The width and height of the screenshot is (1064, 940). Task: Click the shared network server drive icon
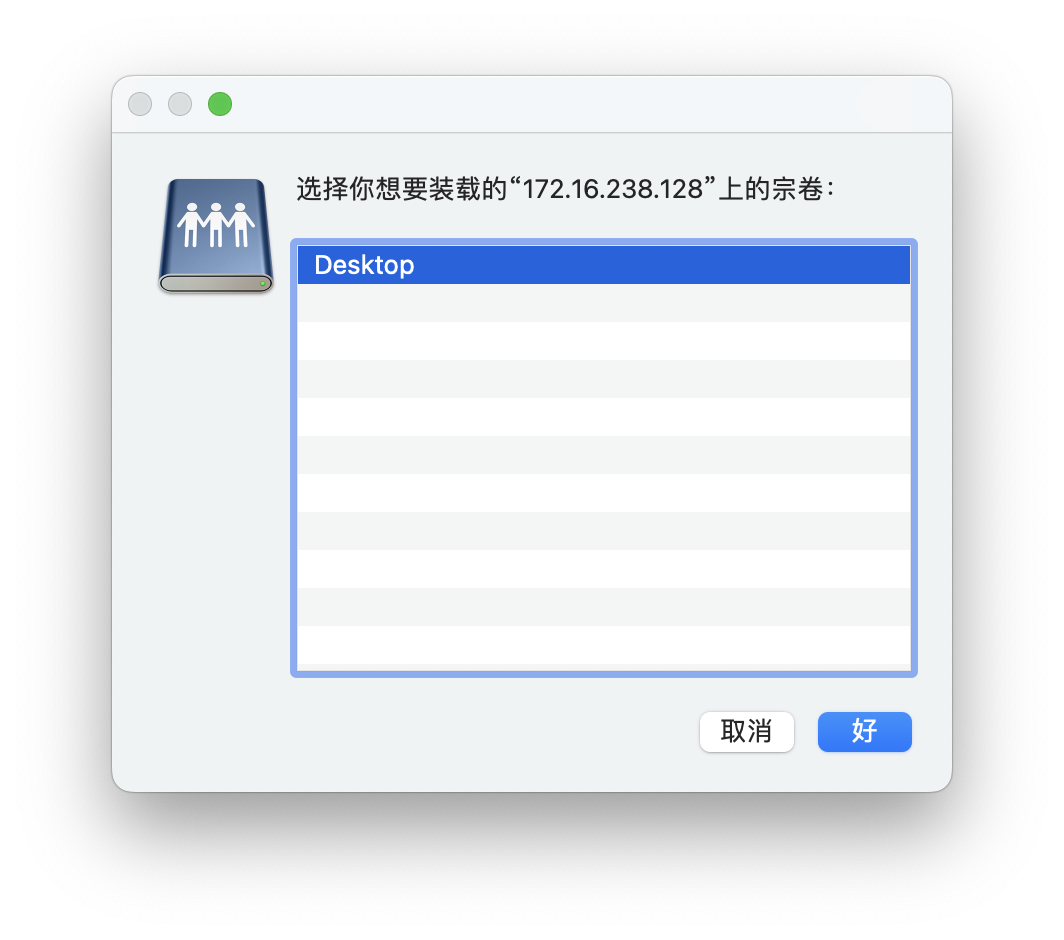216,236
